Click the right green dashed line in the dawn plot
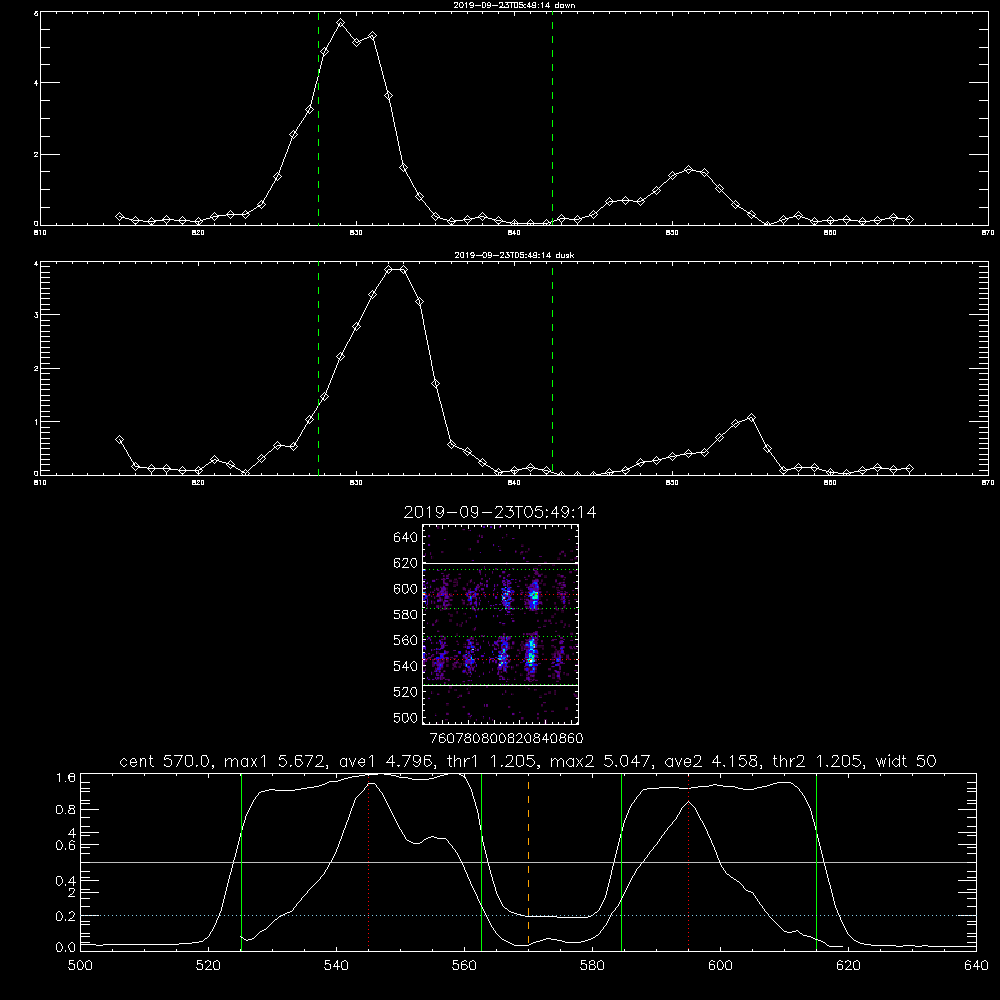1000x1000 pixels. 552,118
